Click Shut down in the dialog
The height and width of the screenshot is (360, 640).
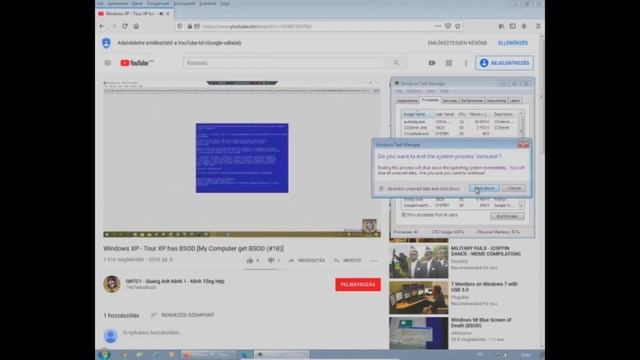pyautogui.click(x=484, y=188)
